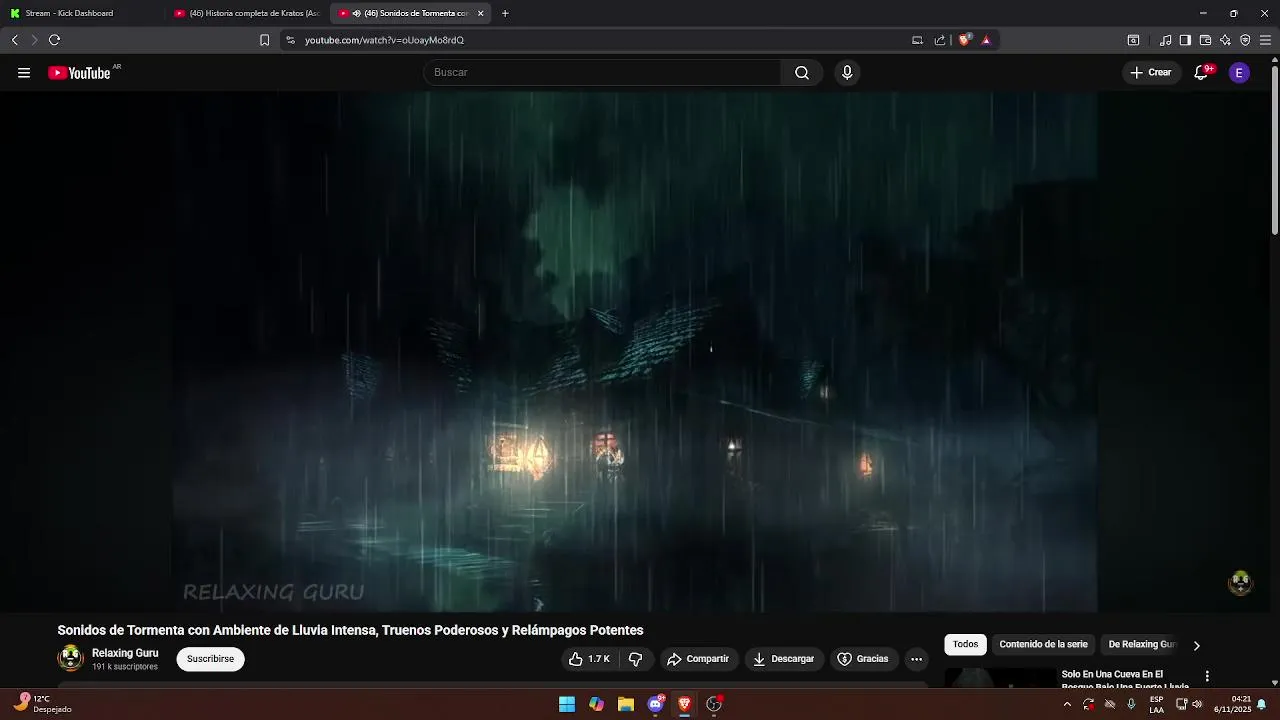The height and width of the screenshot is (720, 1280).
Task: Open OBS Studio from the taskbar
Action: [x=714, y=704]
